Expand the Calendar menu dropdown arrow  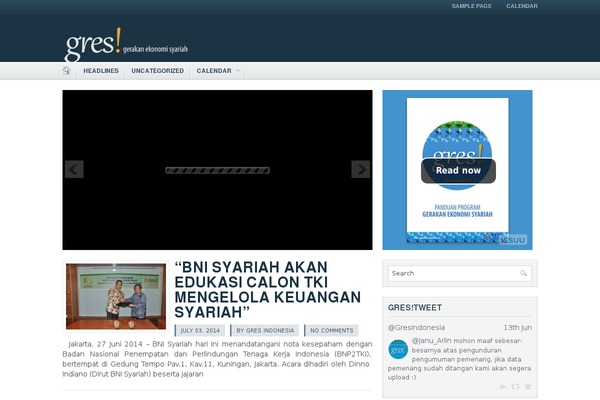click(x=238, y=71)
